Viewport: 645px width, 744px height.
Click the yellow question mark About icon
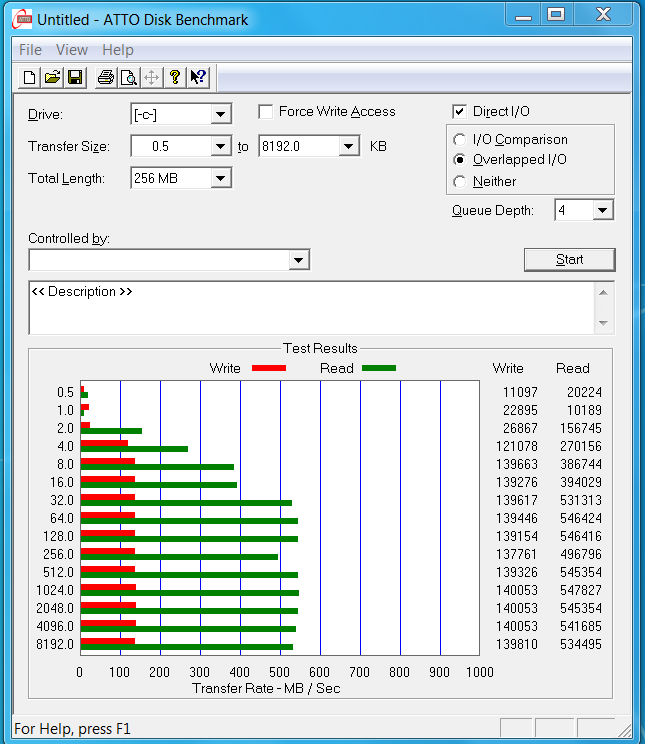(x=175, y=77)
